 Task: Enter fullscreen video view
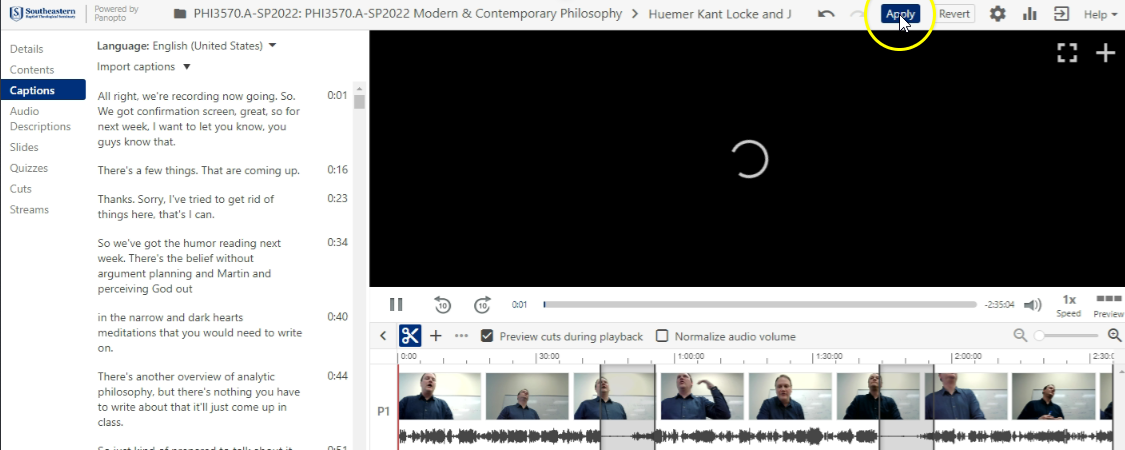tap(1068, 52)
